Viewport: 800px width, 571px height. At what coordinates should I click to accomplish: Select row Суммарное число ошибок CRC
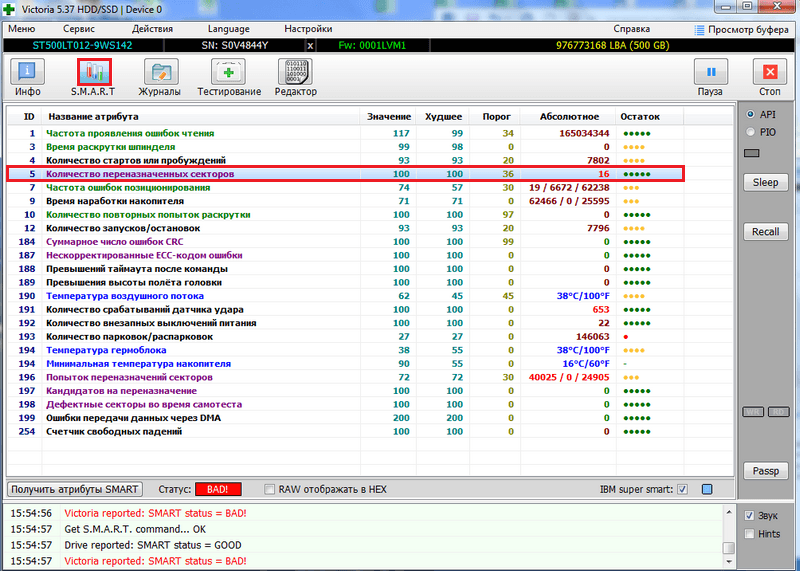click(345, 242)
